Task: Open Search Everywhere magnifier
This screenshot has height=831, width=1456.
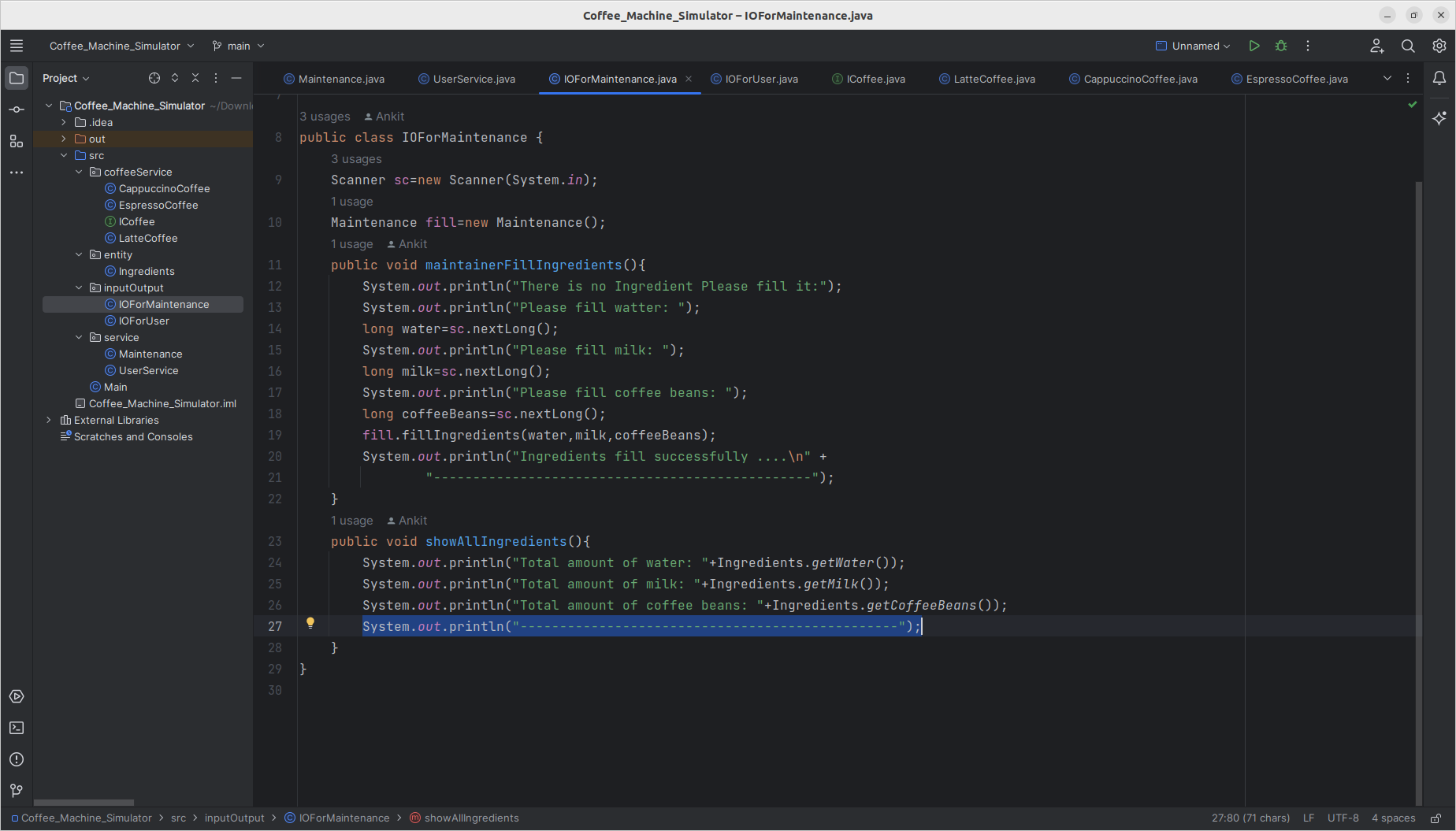Action: (x=1408, y=46)
